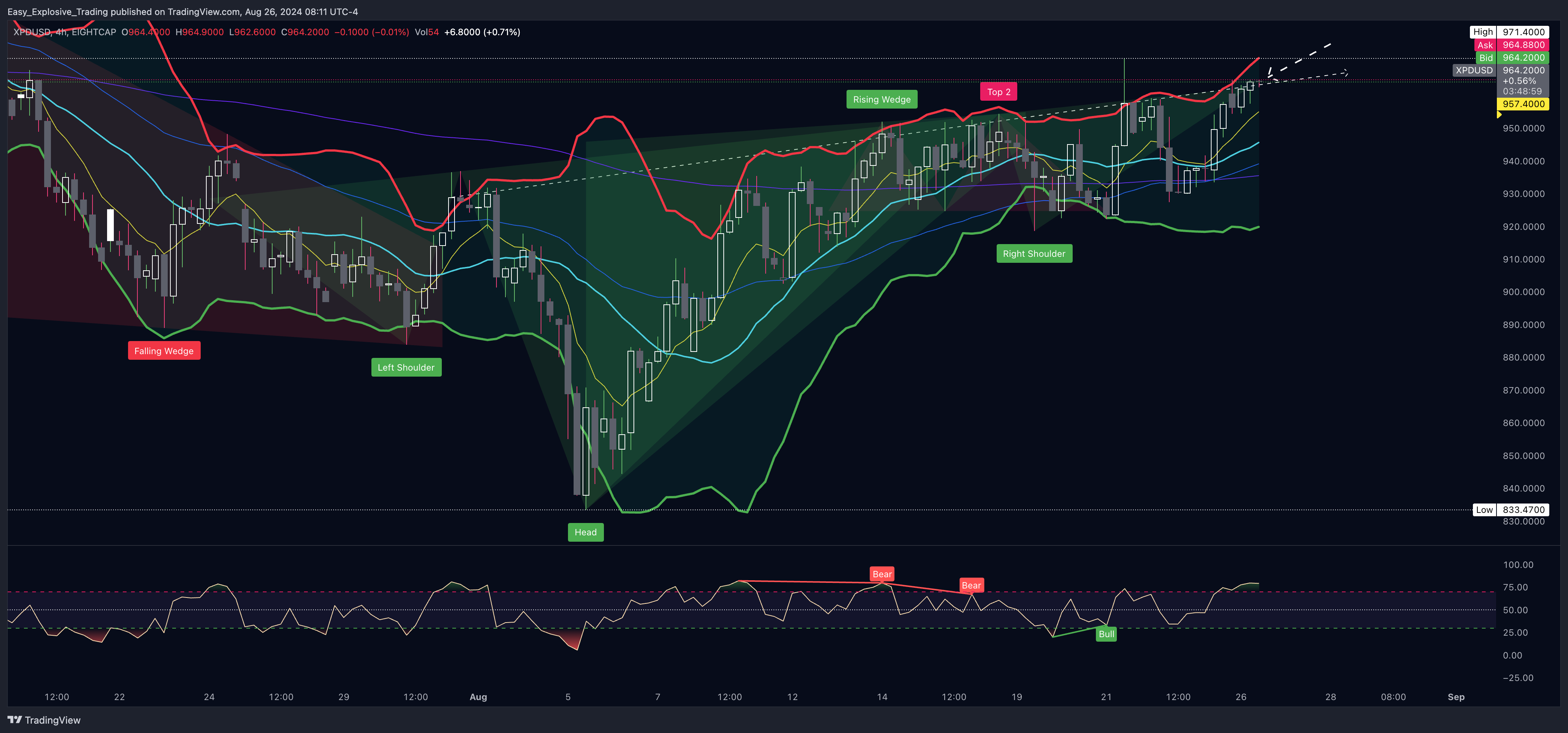Image resolution: width=1568 pixels, height=733 pixels.
Task: Click the Sep label on time axis
Action: pos(1456,697)
